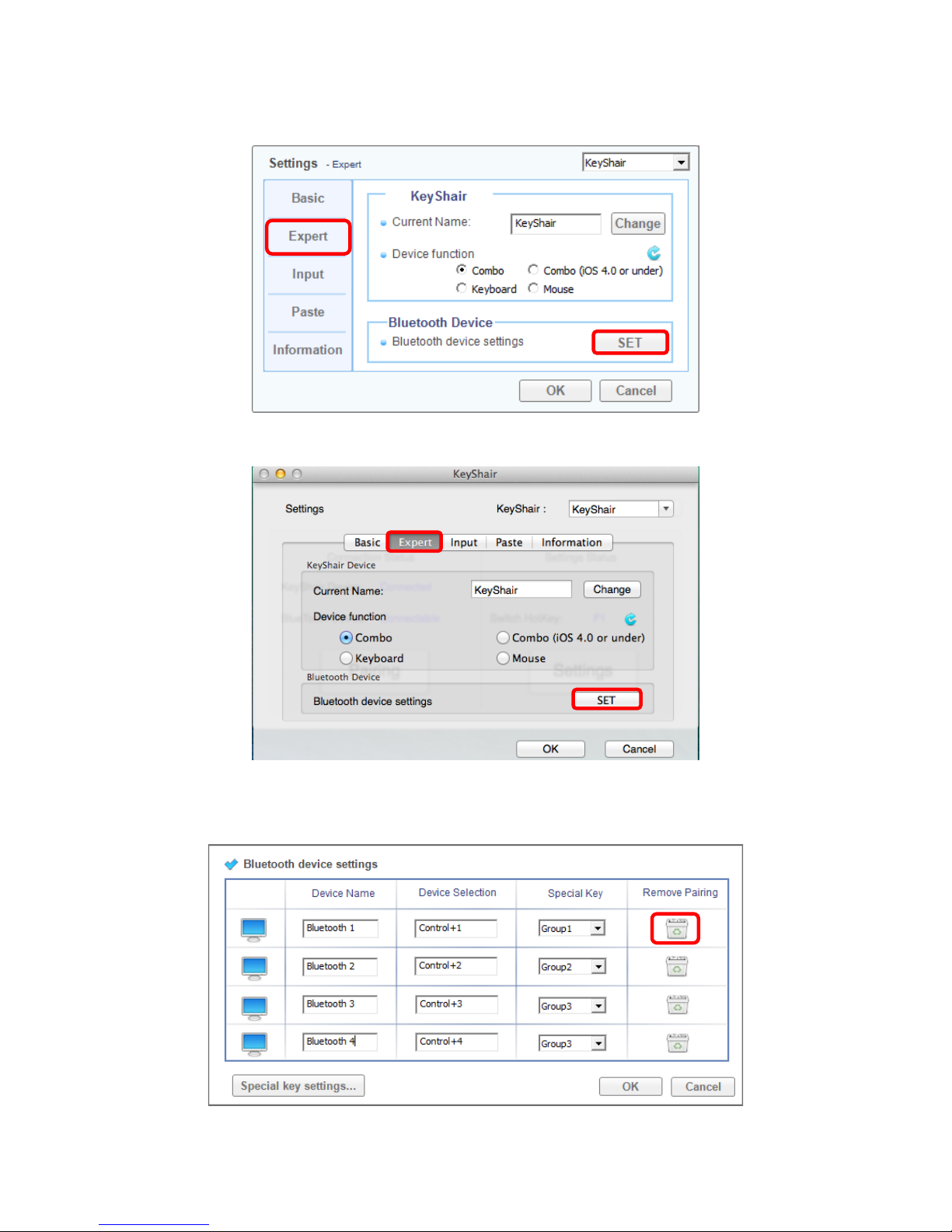This screenshot has height=1232, width=952.
Task: Remove pairing for Bluetooth 1 via trash icon
Action: point(677,928)
